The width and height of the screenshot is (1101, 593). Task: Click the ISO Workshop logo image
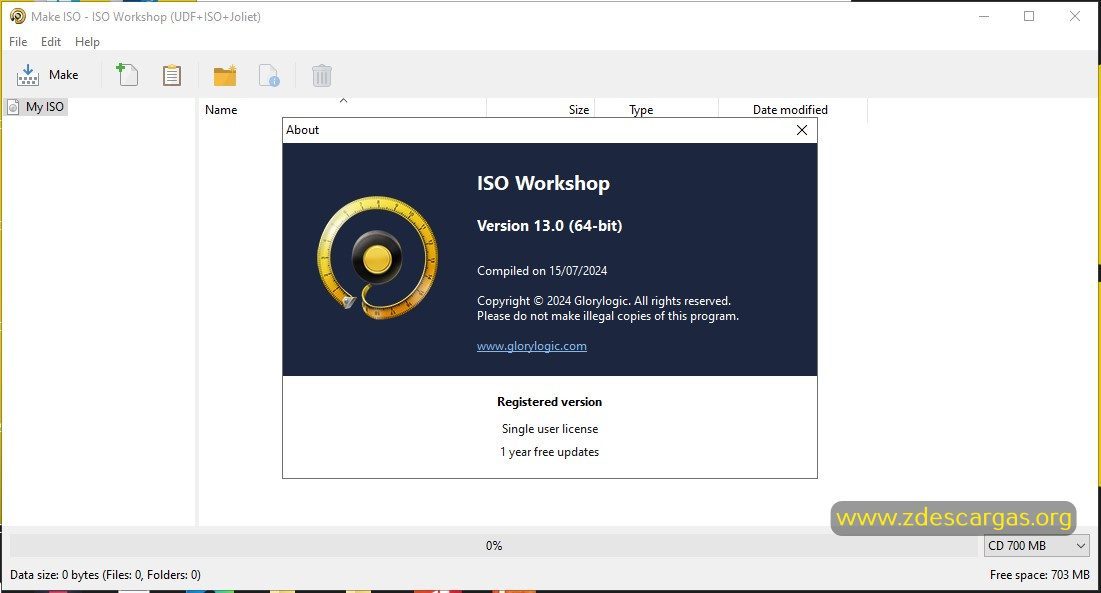[x=378, y=258]
